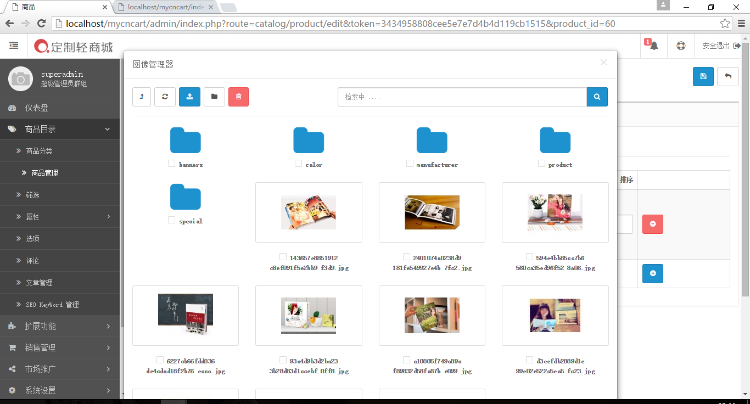The height and width of the screenshot is (404, 750).
Task: Expand the 扩展功能 sidebar section
Action: pos(60,326)
